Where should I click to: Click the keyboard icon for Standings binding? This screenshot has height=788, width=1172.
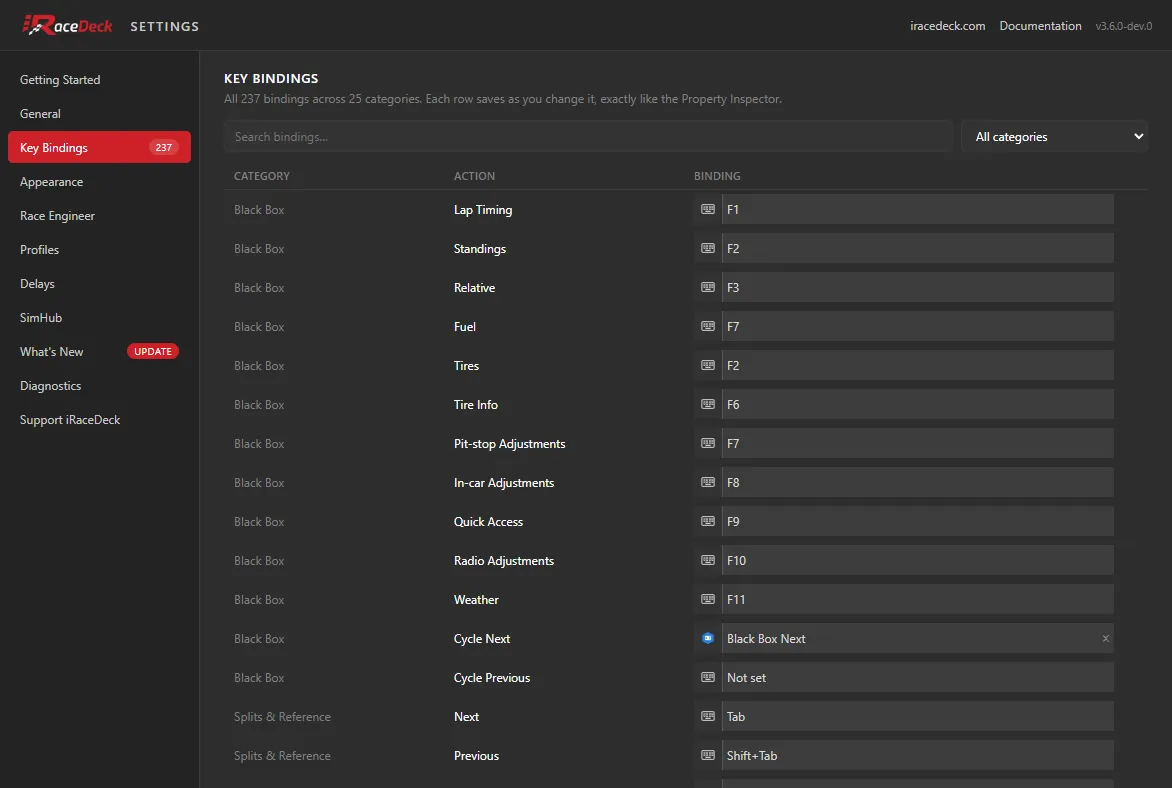point(707,248)
